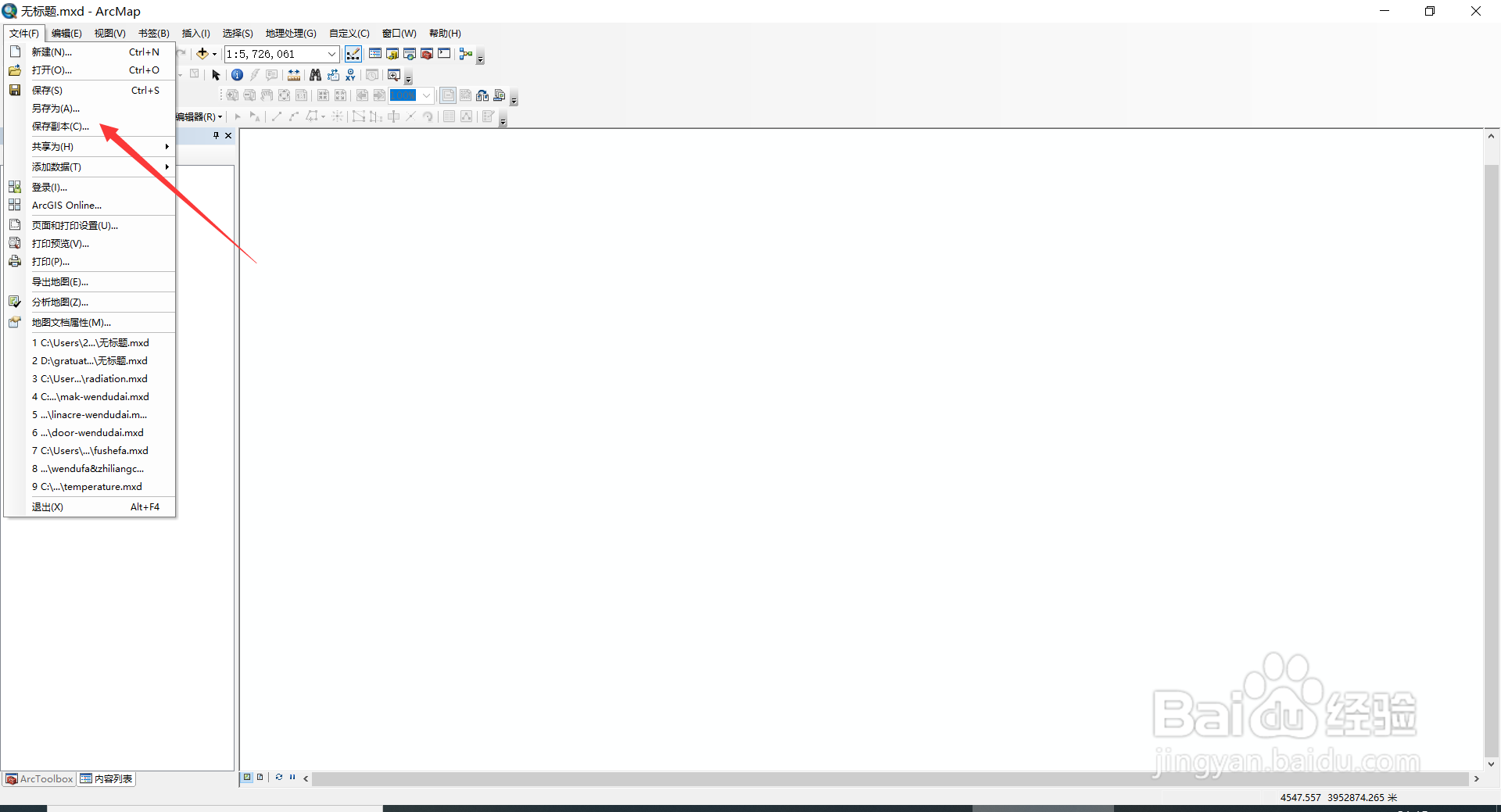Open the Python window
Viewport: 1501px width, 812px height.
443,53
